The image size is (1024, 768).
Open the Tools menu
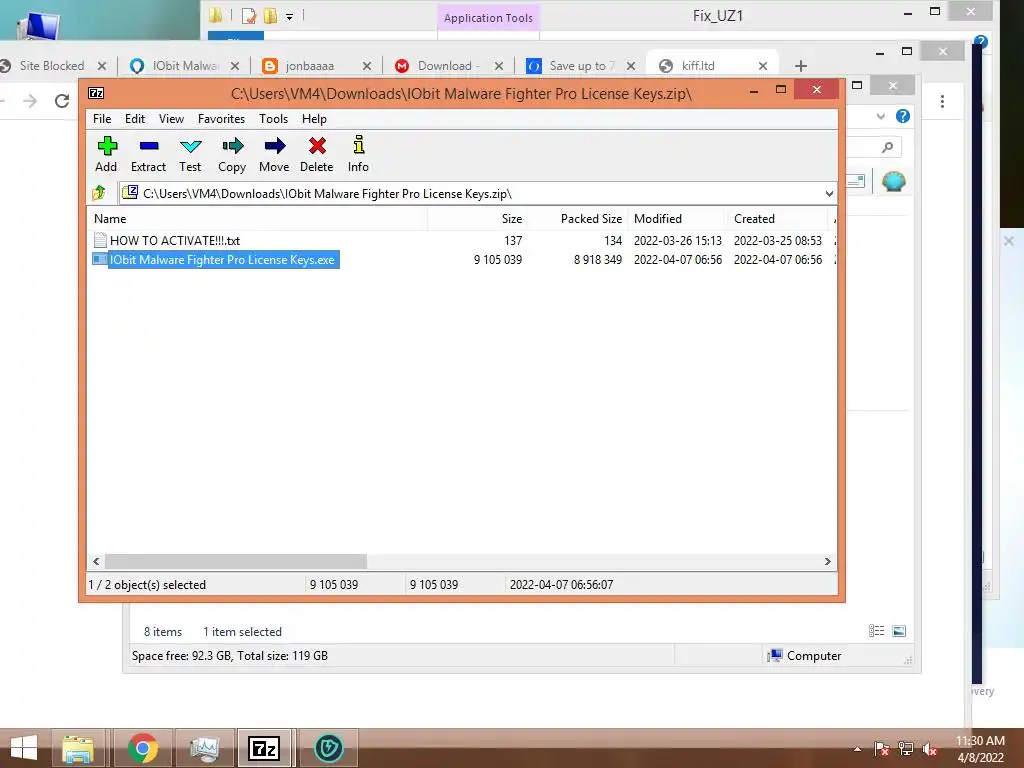click(x=273, y=119)
